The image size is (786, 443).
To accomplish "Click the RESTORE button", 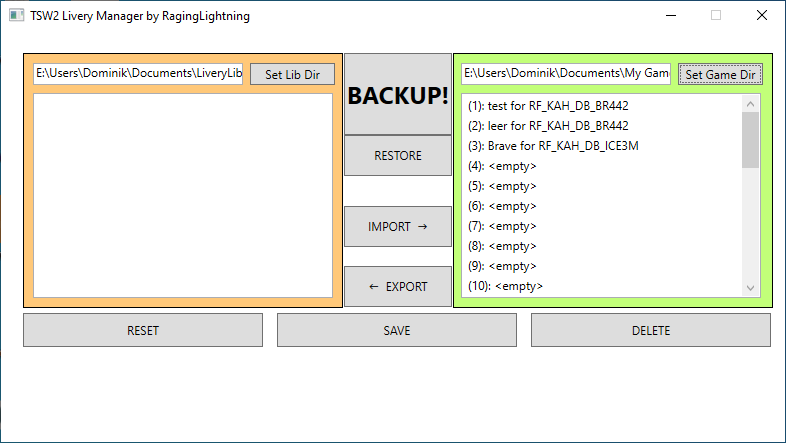I will 398,156.
